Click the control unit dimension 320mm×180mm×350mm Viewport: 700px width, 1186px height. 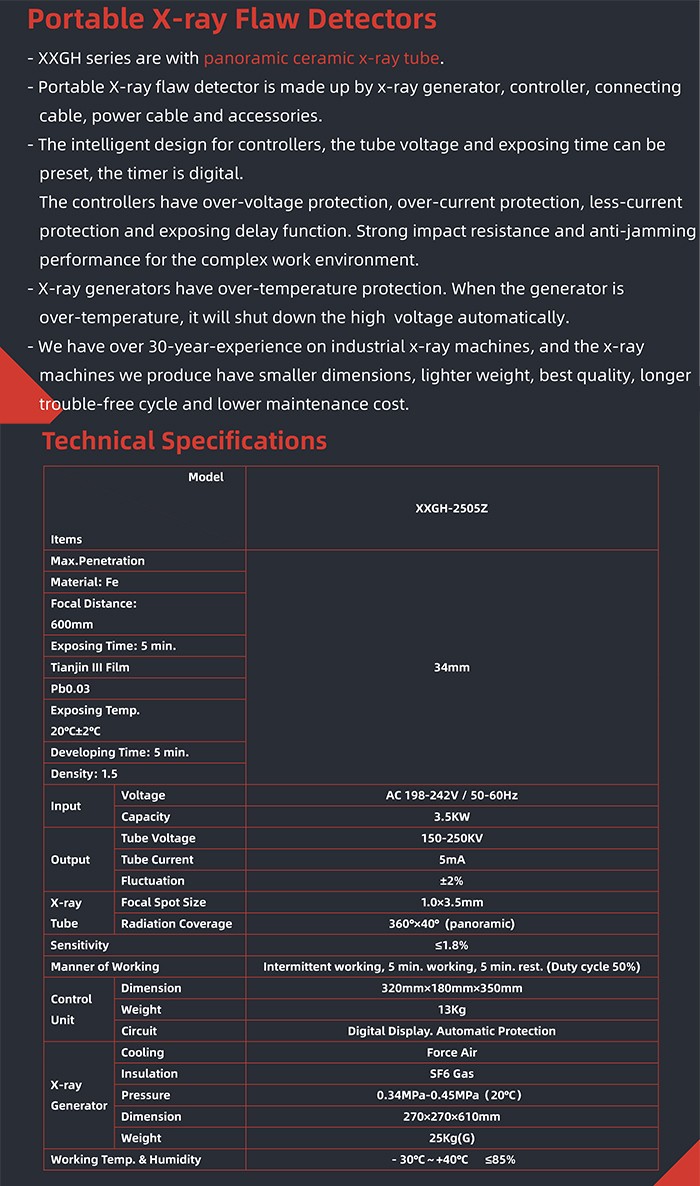[x=452, y=988]
